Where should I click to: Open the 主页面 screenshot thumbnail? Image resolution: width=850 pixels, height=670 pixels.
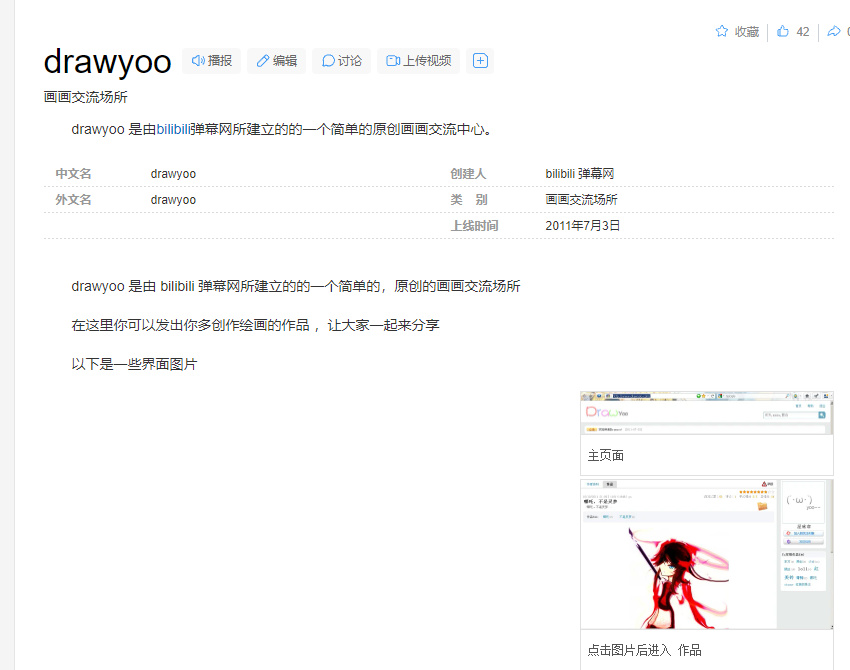[706, 413]
